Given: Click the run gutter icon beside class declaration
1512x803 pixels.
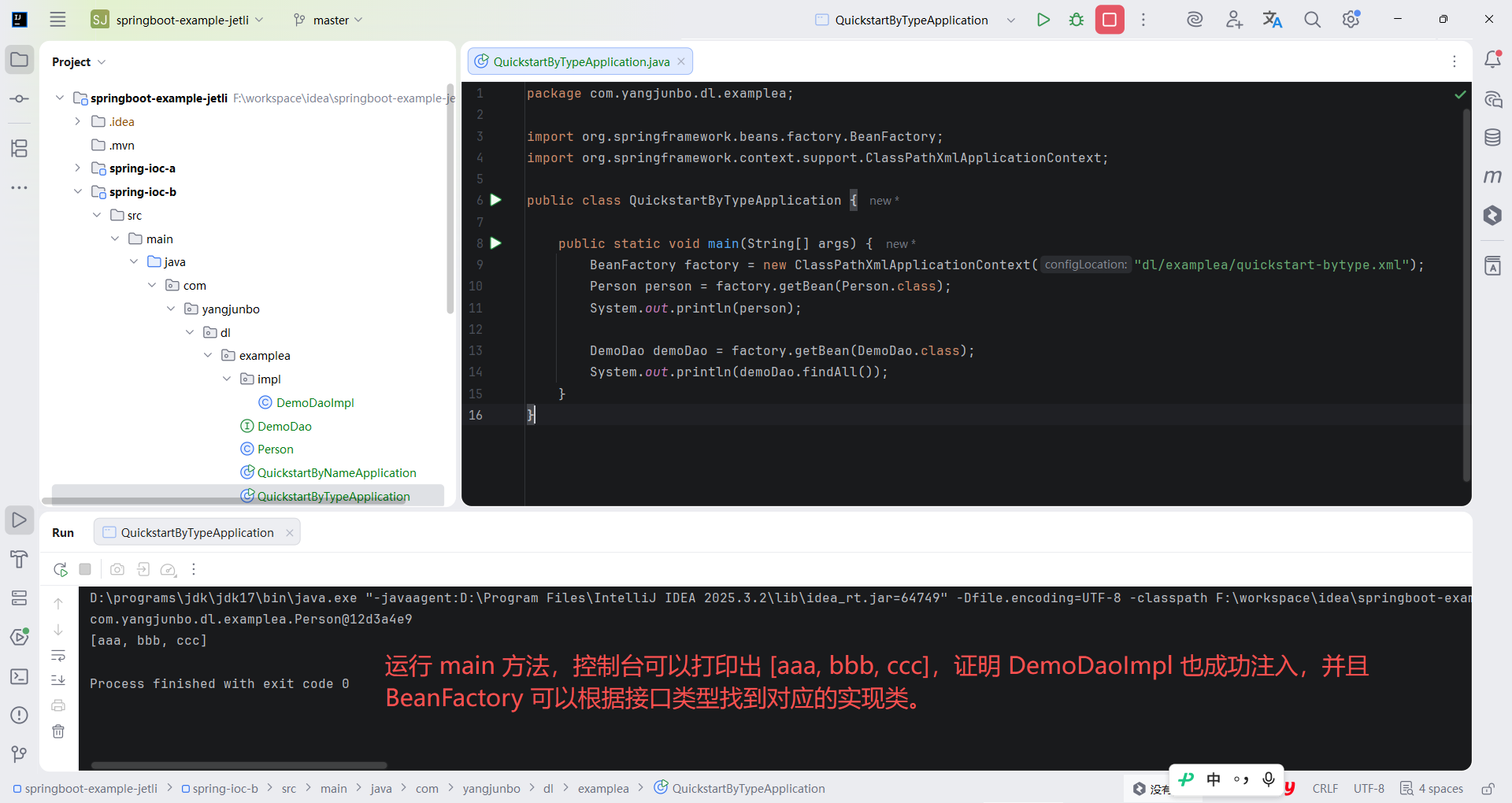Looking at the screenshot, I should coord(496,200).
